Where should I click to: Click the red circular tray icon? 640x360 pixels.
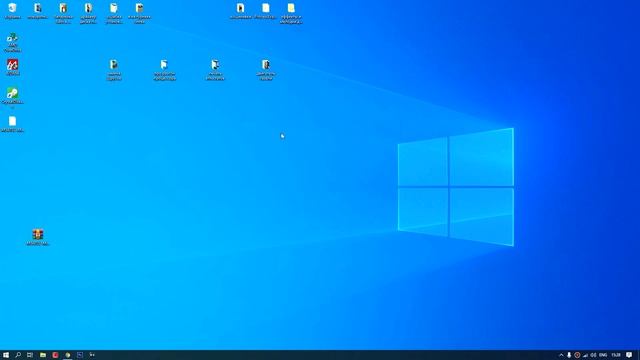tap(577, 355)
